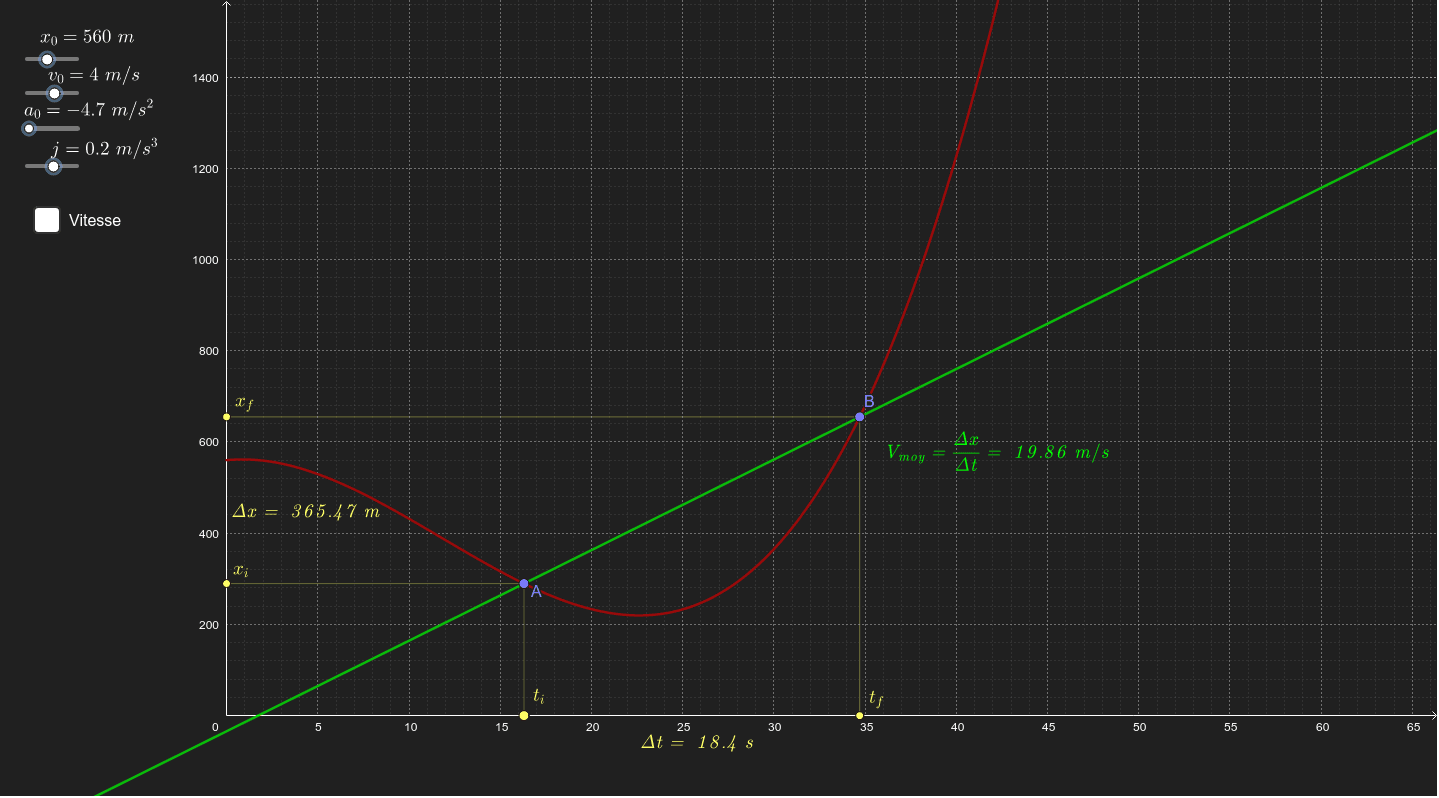Click the 65 tick label on the time axis
Screen dimensions: 1439x798
click(1413, 727)
